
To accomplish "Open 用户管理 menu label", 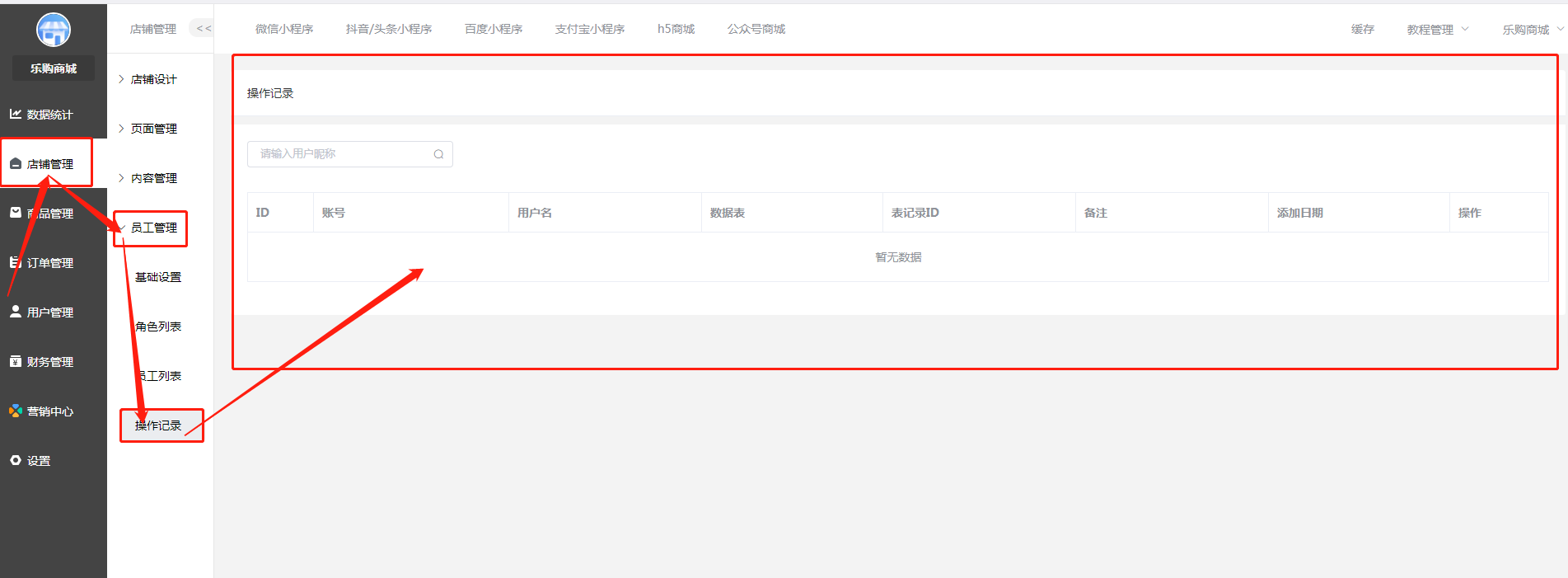I will pos(50,312).
